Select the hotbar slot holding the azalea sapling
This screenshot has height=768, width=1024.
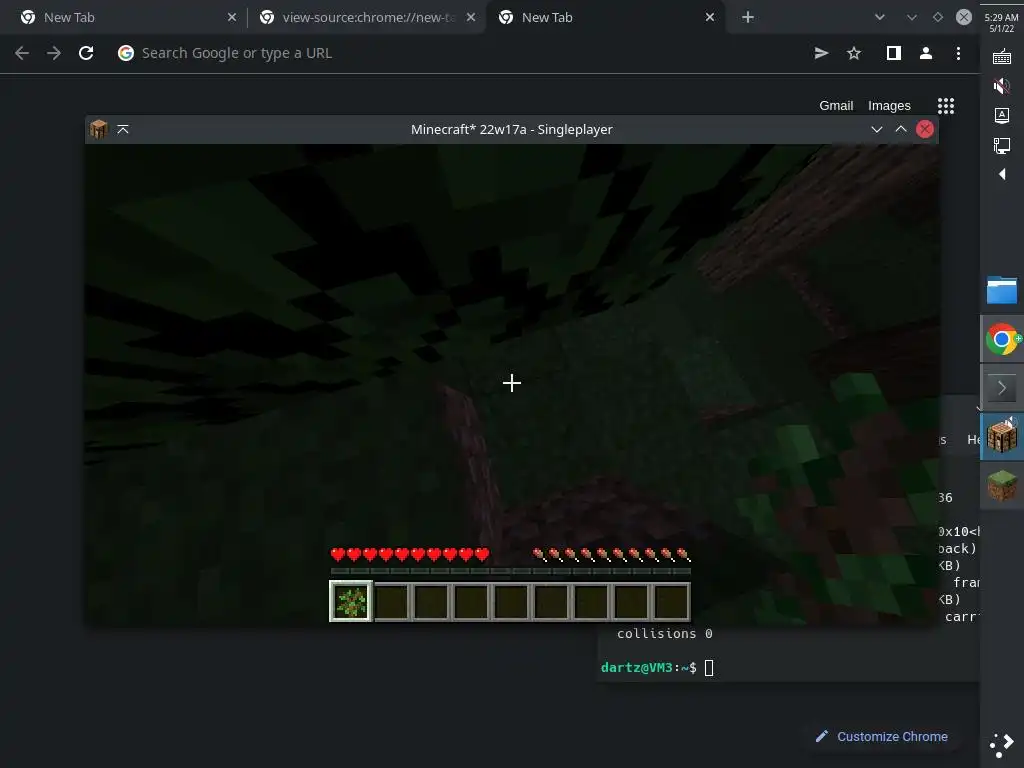tap(351, 601)
